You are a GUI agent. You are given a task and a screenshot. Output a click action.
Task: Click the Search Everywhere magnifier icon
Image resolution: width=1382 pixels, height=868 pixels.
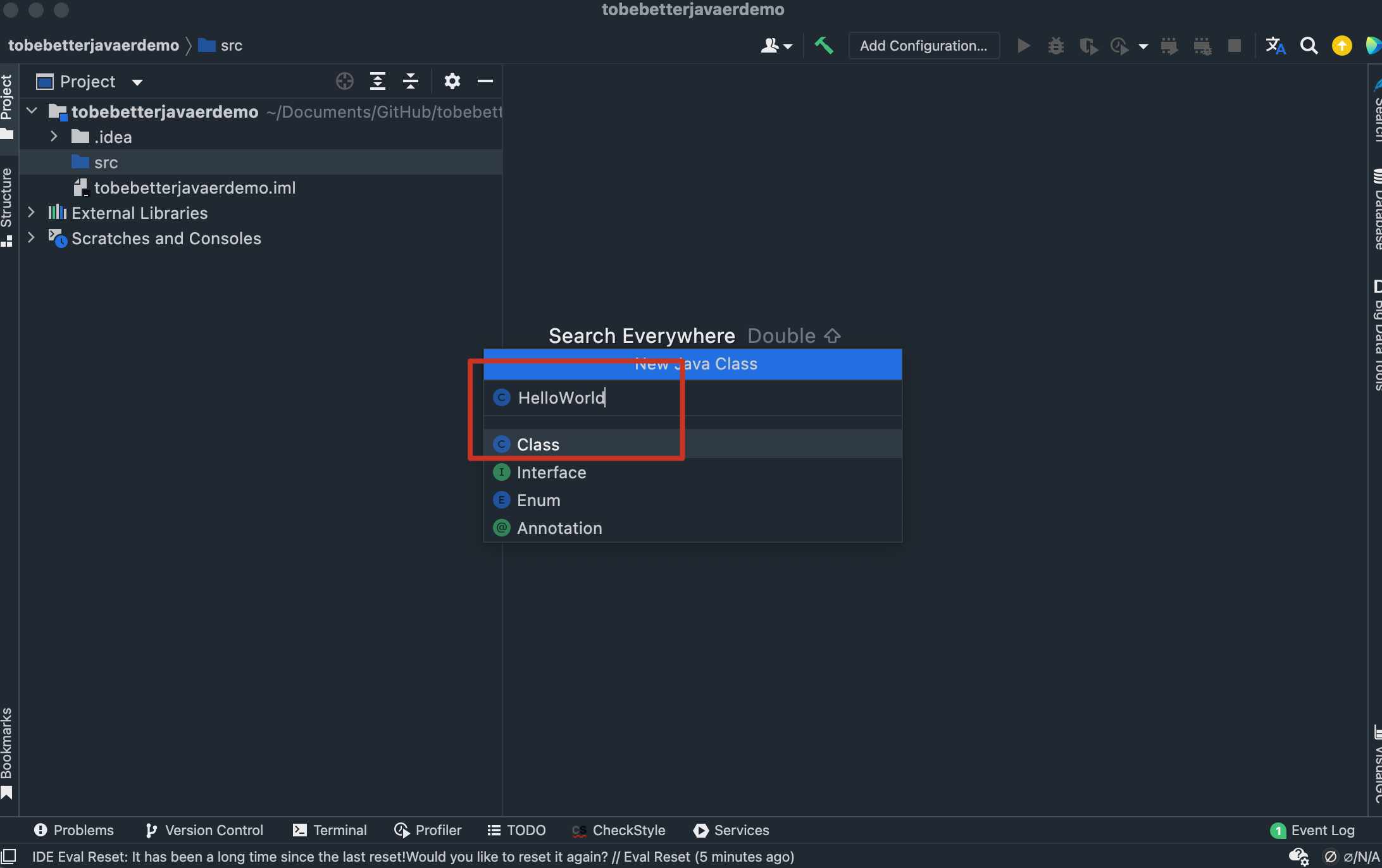(x=1309, y=46)
